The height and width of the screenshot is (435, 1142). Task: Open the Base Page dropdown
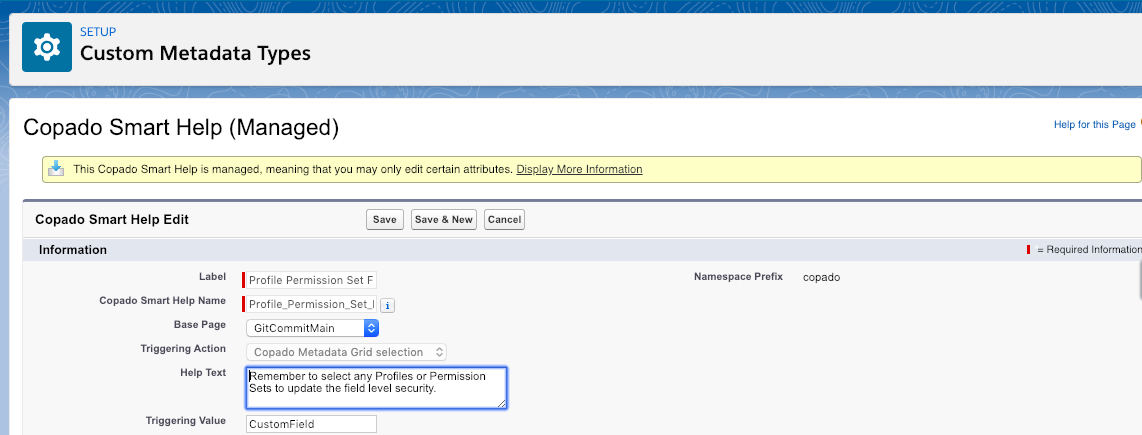(x=312, y=329)
